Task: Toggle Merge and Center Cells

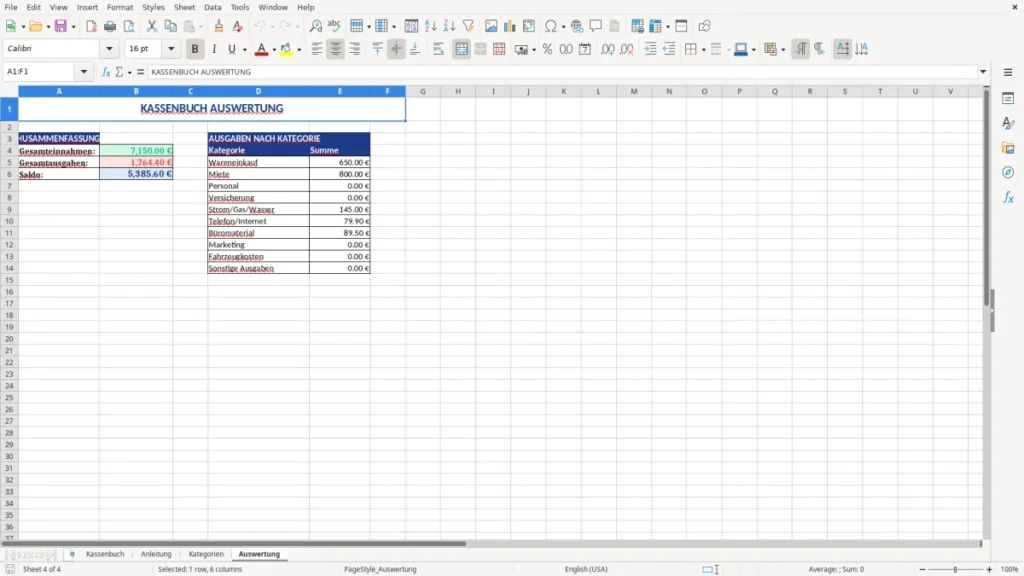Action: tap(461, 49)
